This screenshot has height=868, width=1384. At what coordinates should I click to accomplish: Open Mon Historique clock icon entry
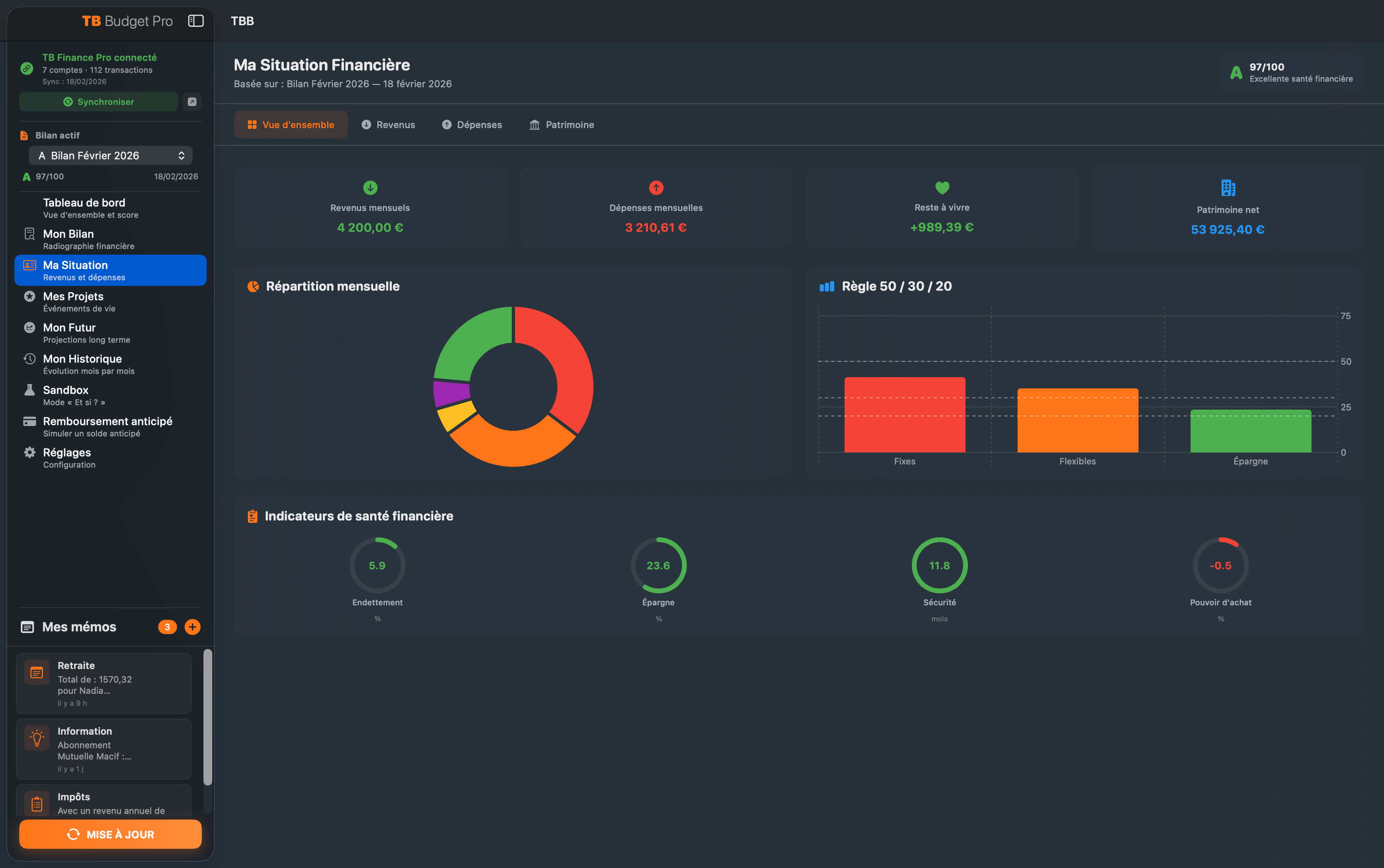click(29, 360)
